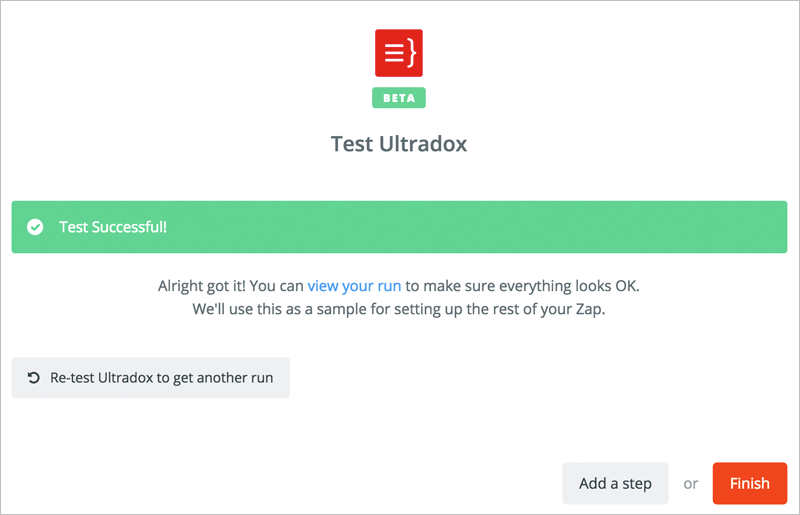Click the three lines in the Ultradox logo
This screenshot has height=515, width=800.
click(394, 53)
